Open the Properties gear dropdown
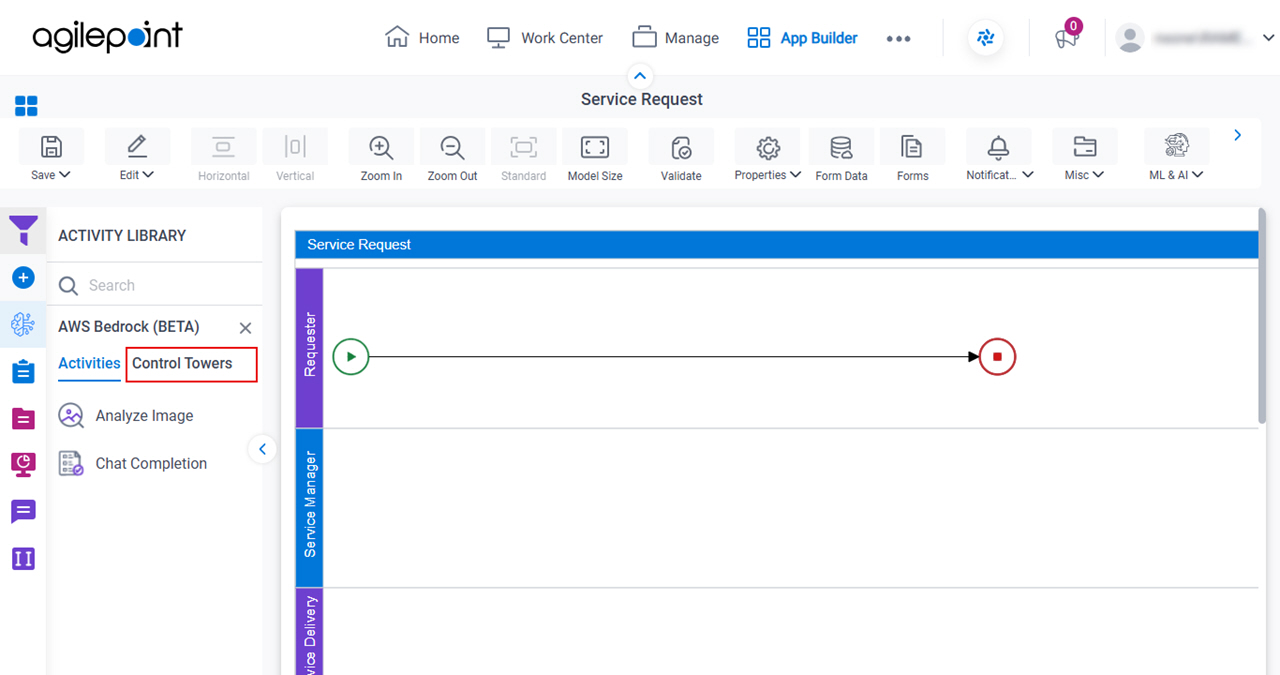 (767, 157)
